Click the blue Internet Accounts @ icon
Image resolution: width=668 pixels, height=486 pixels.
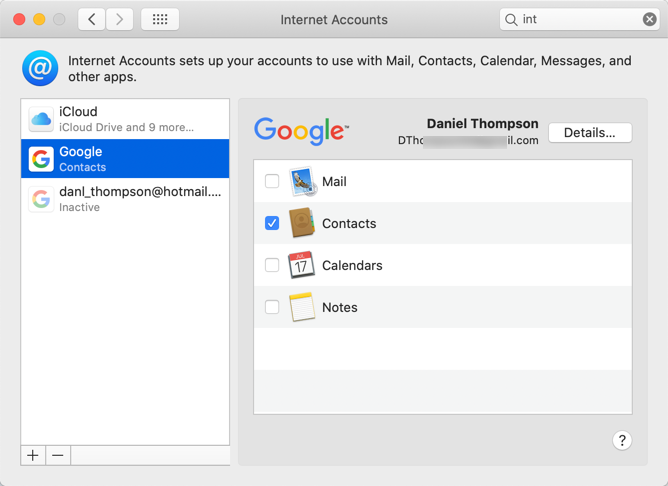pos(40,68)
